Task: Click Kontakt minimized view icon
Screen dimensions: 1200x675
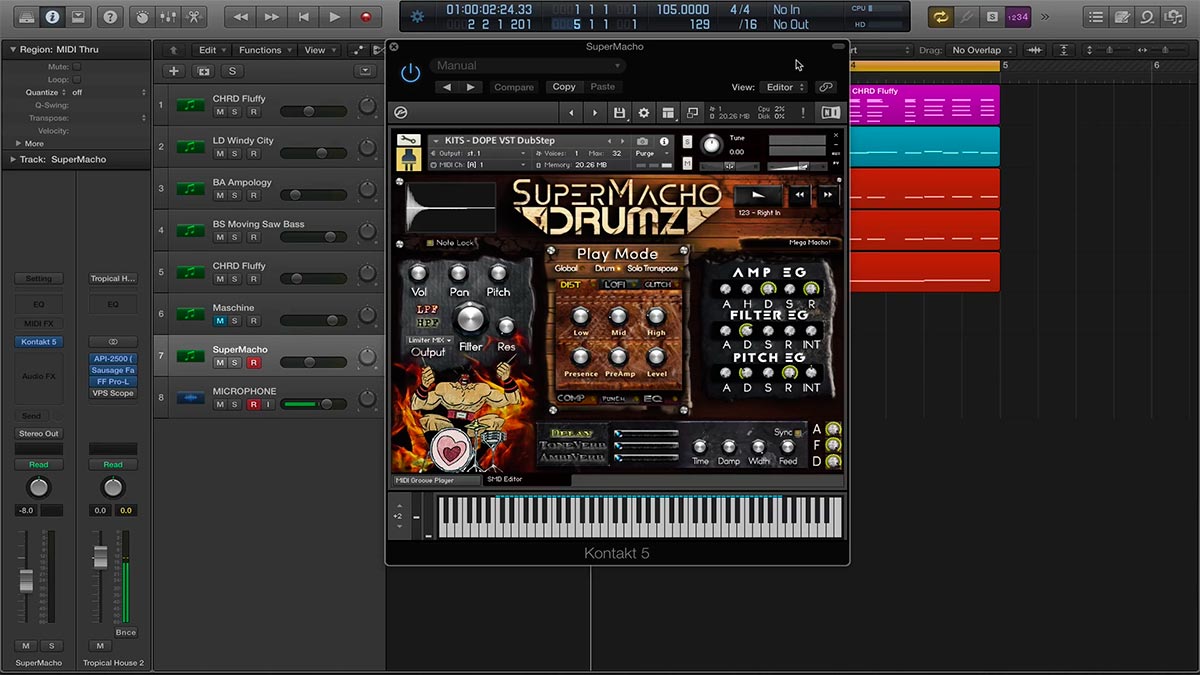Action: (692, 113)
